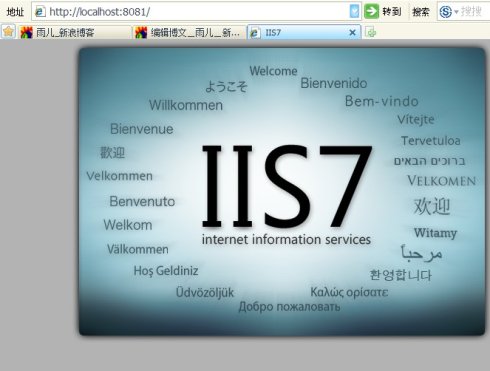This screenshot has width=490, height=371.
Task: Open the Sogou search engine icon
Action: coord(446,12)
